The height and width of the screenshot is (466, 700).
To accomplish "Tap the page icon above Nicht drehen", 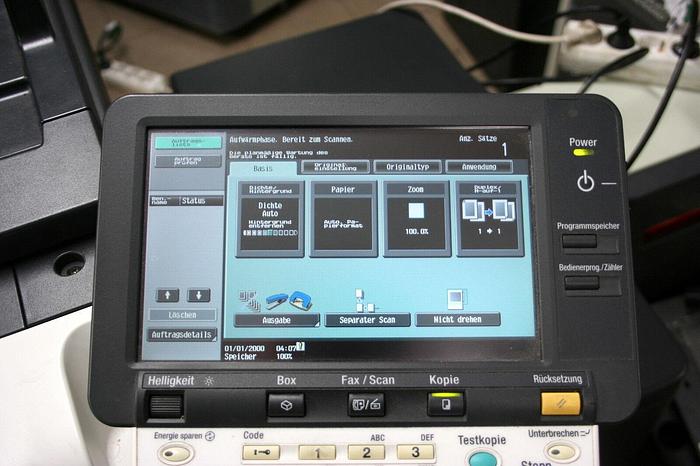I will pos(457,299).
